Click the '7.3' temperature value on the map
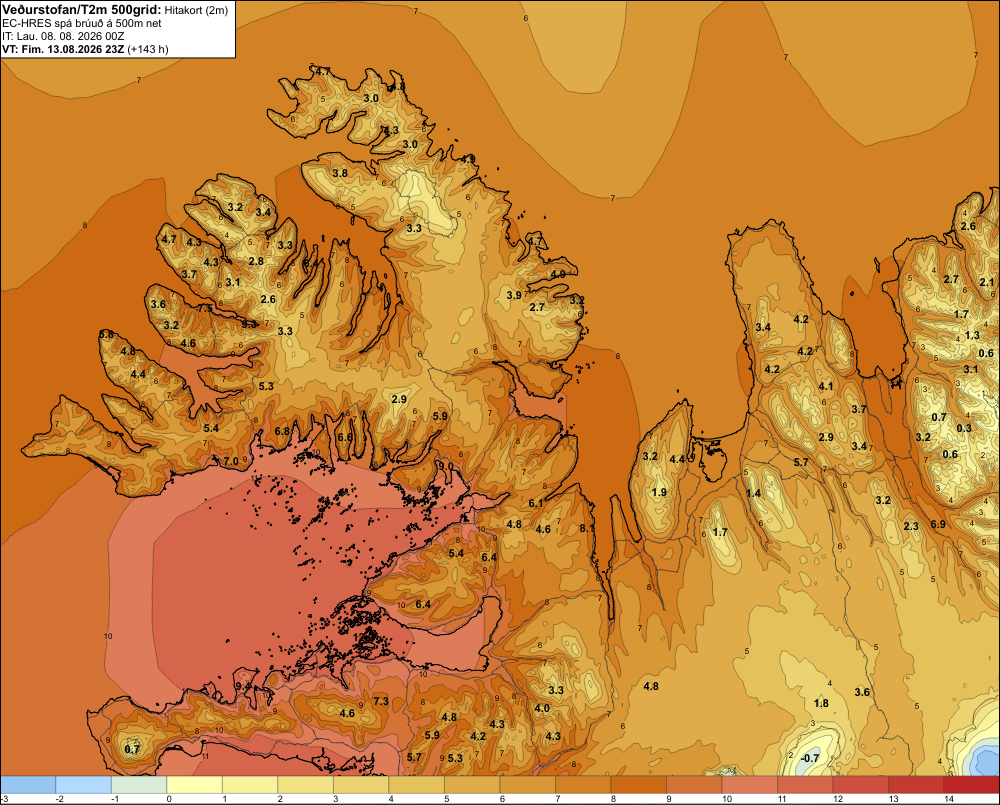The image size is (1000, 805). 381,701
